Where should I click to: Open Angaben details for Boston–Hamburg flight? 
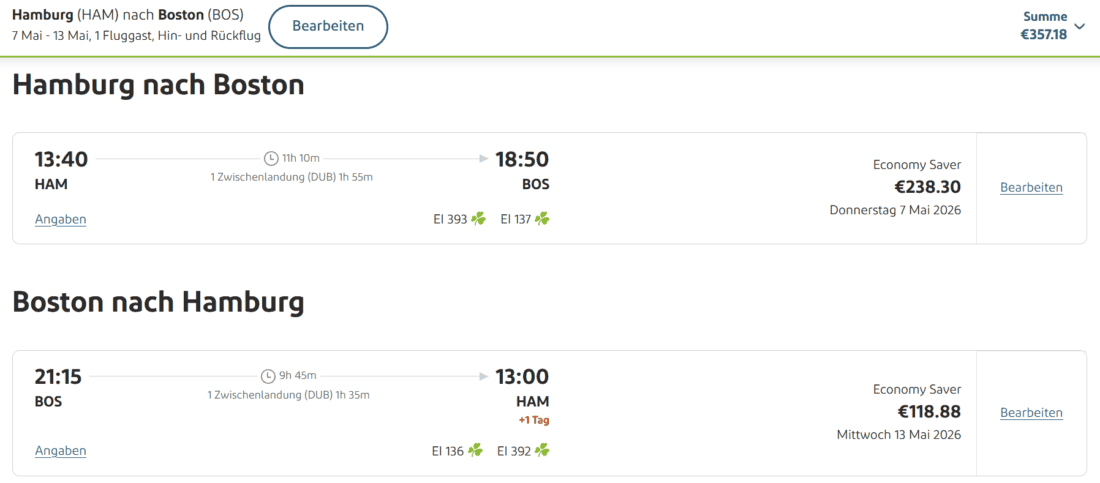(x=61, y=451)
